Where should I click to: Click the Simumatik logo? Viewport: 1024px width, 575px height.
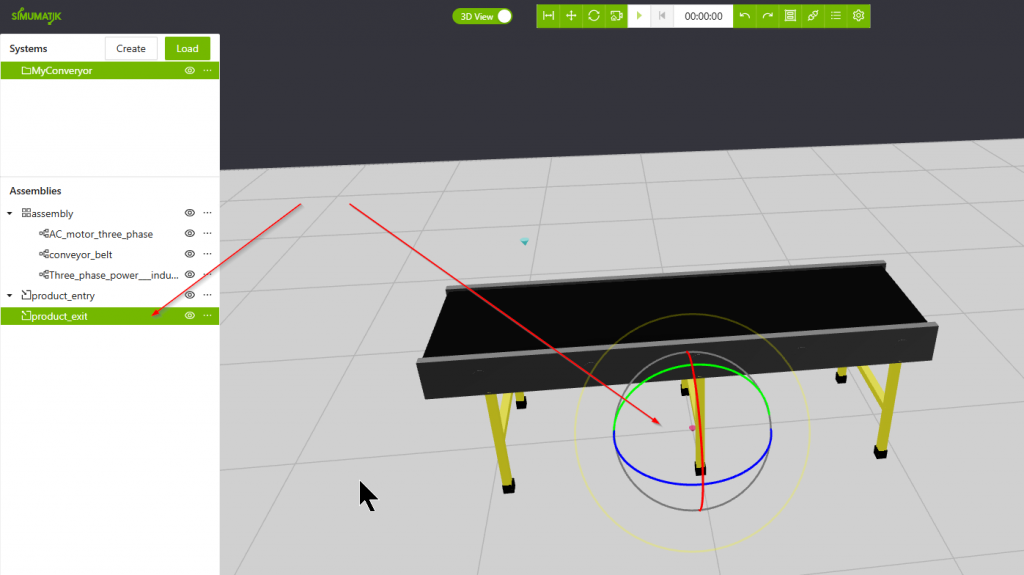point(37,15)
